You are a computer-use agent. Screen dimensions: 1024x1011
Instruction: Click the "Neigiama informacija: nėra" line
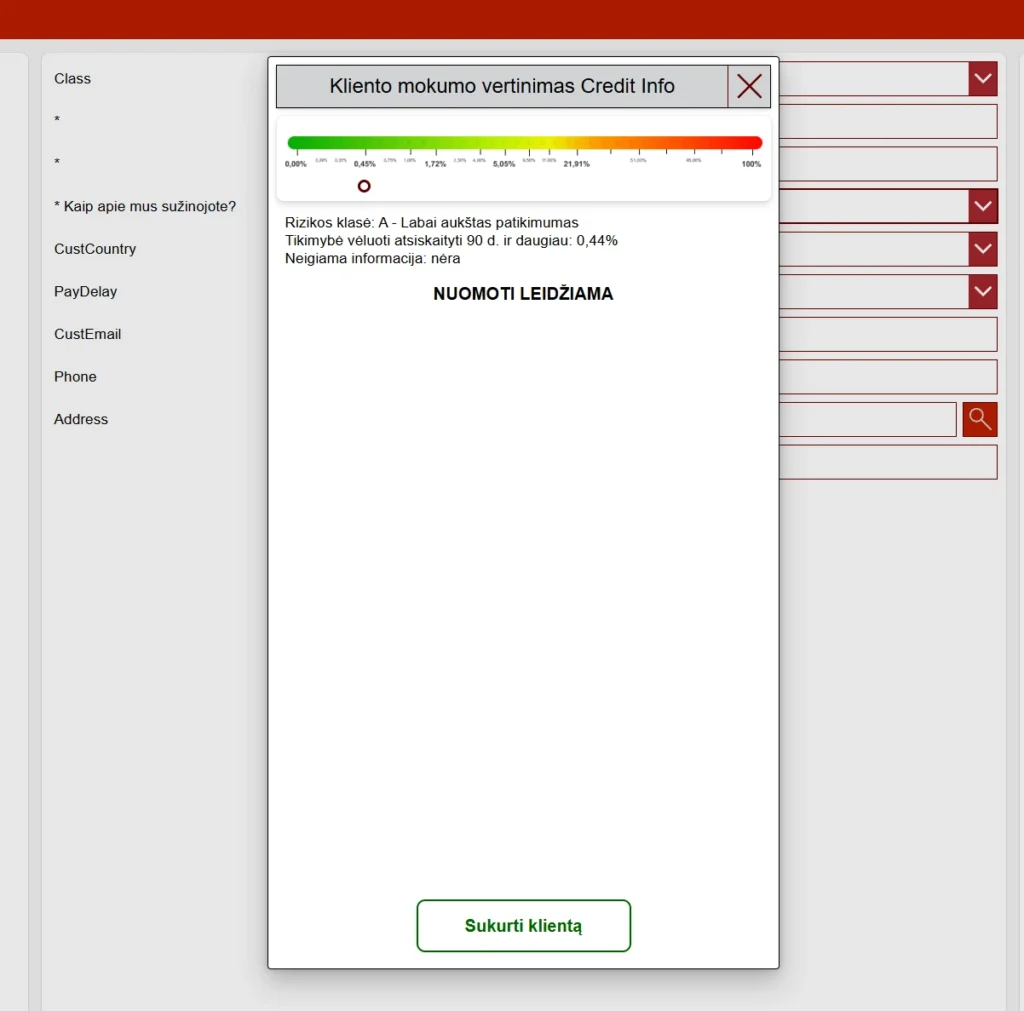374,258
